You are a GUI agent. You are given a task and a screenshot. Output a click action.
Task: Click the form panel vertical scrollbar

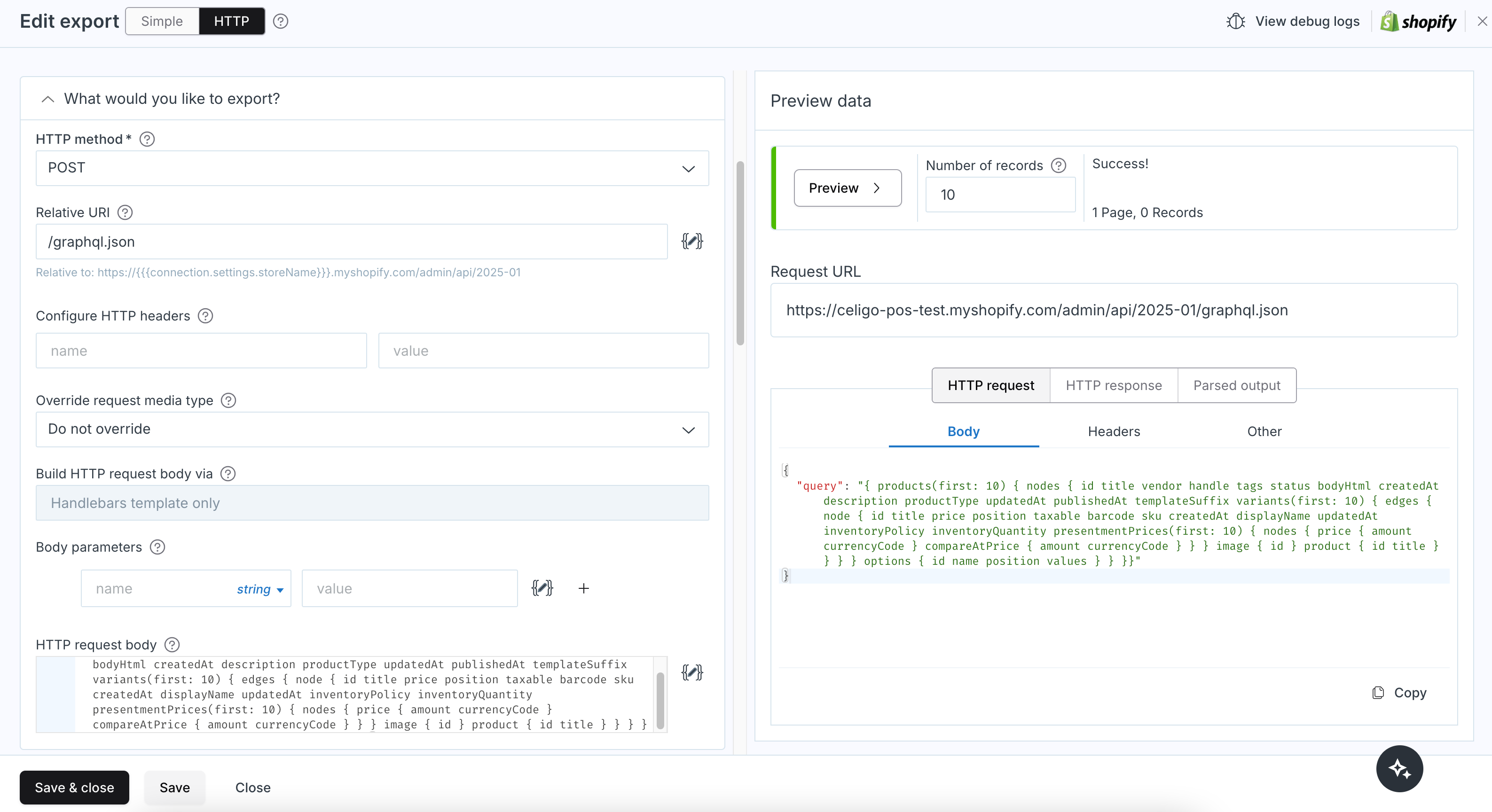pyautogui.click(x=739, y=253)
